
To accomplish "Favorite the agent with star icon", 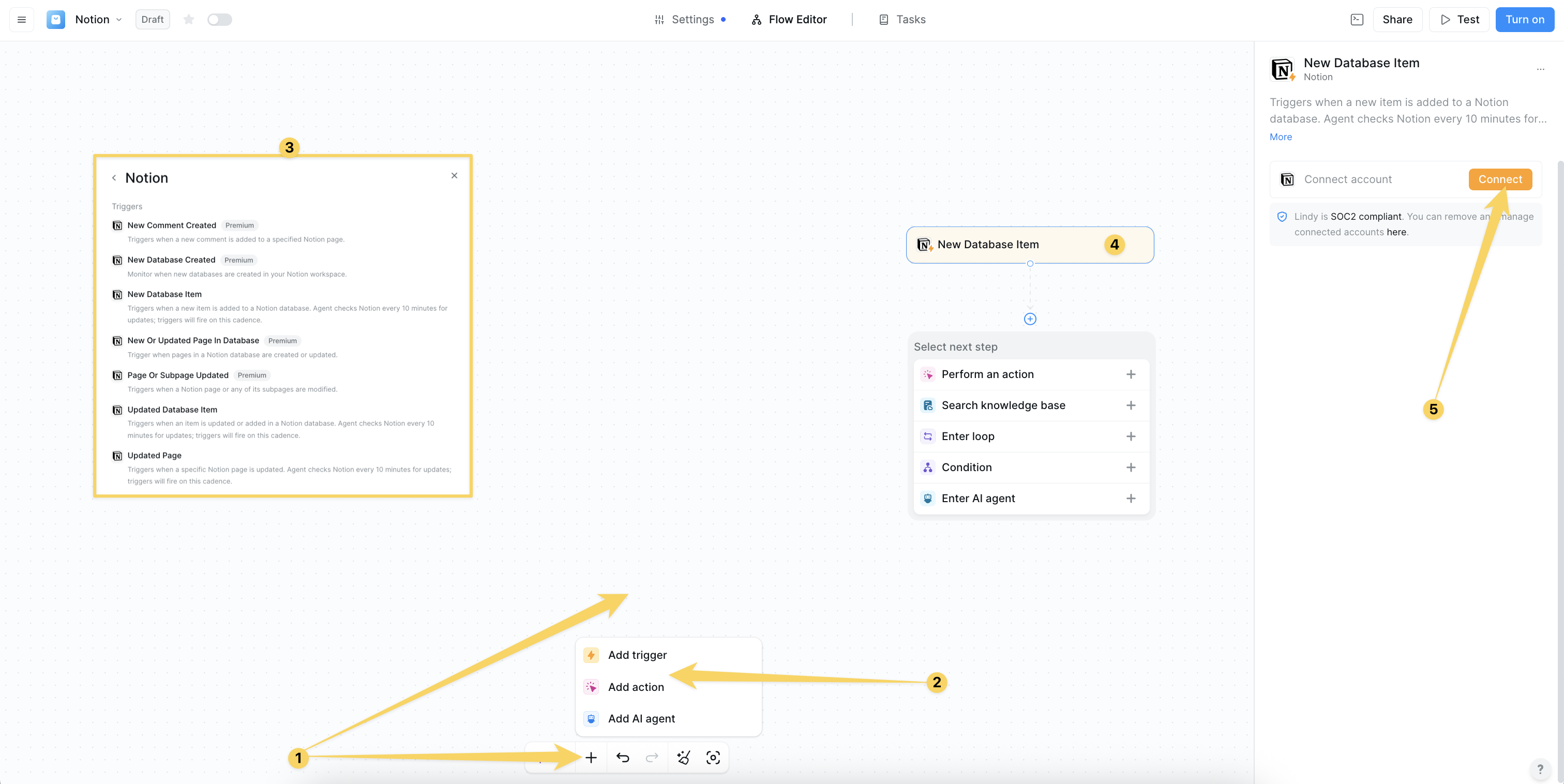I will coord(189,20).
